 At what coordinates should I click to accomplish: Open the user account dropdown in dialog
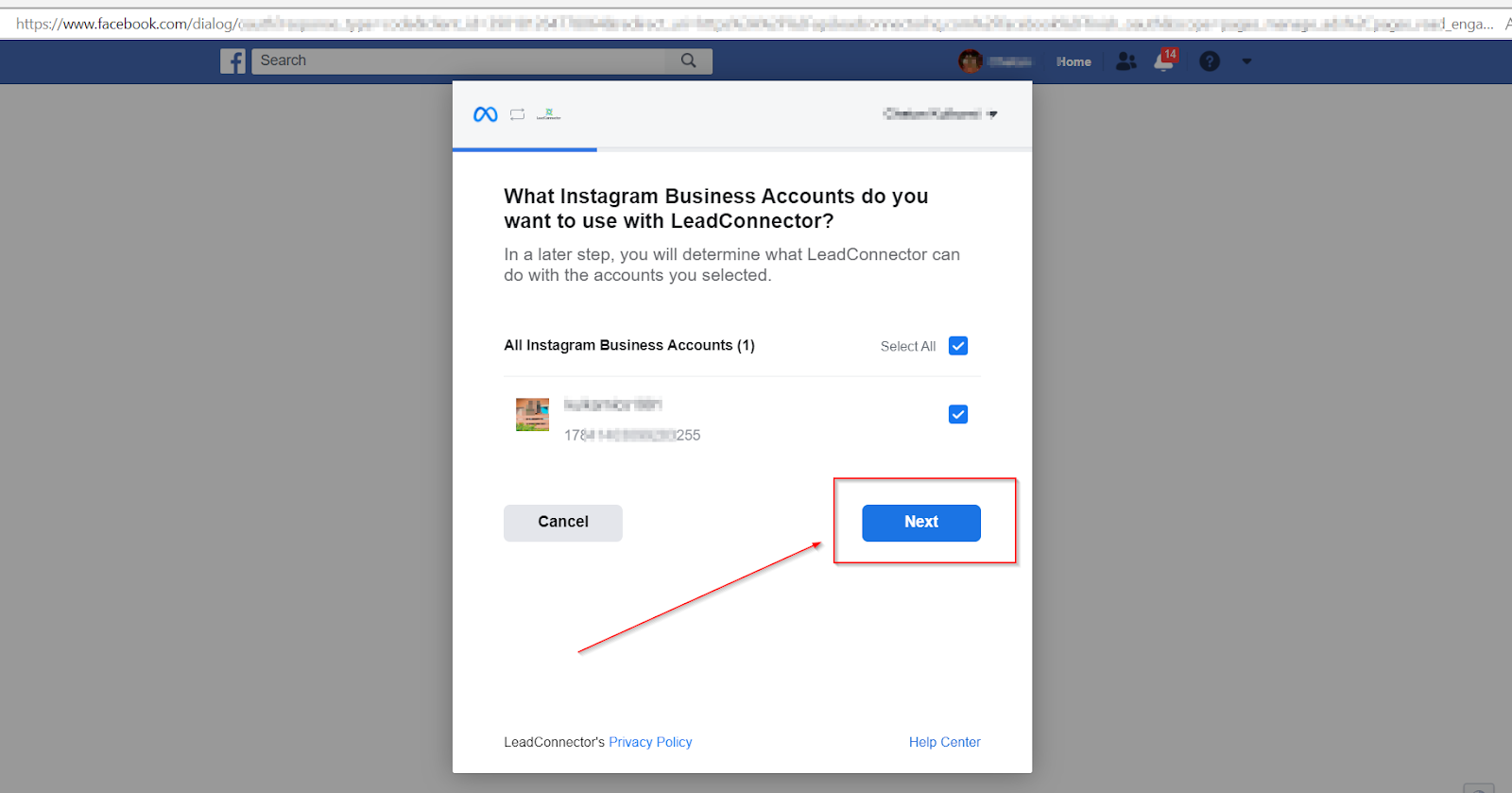[940, 113]
